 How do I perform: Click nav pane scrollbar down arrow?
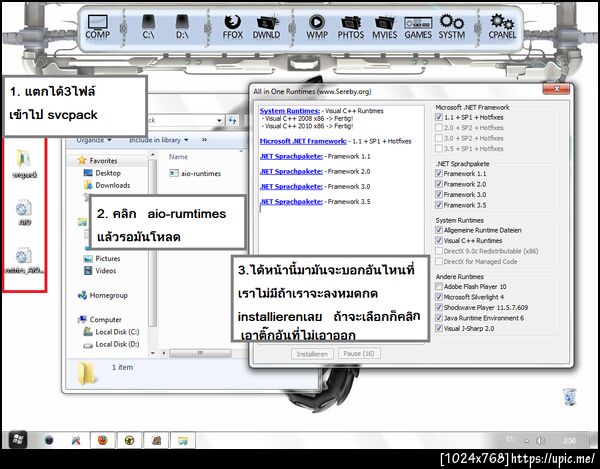[152, 353]
